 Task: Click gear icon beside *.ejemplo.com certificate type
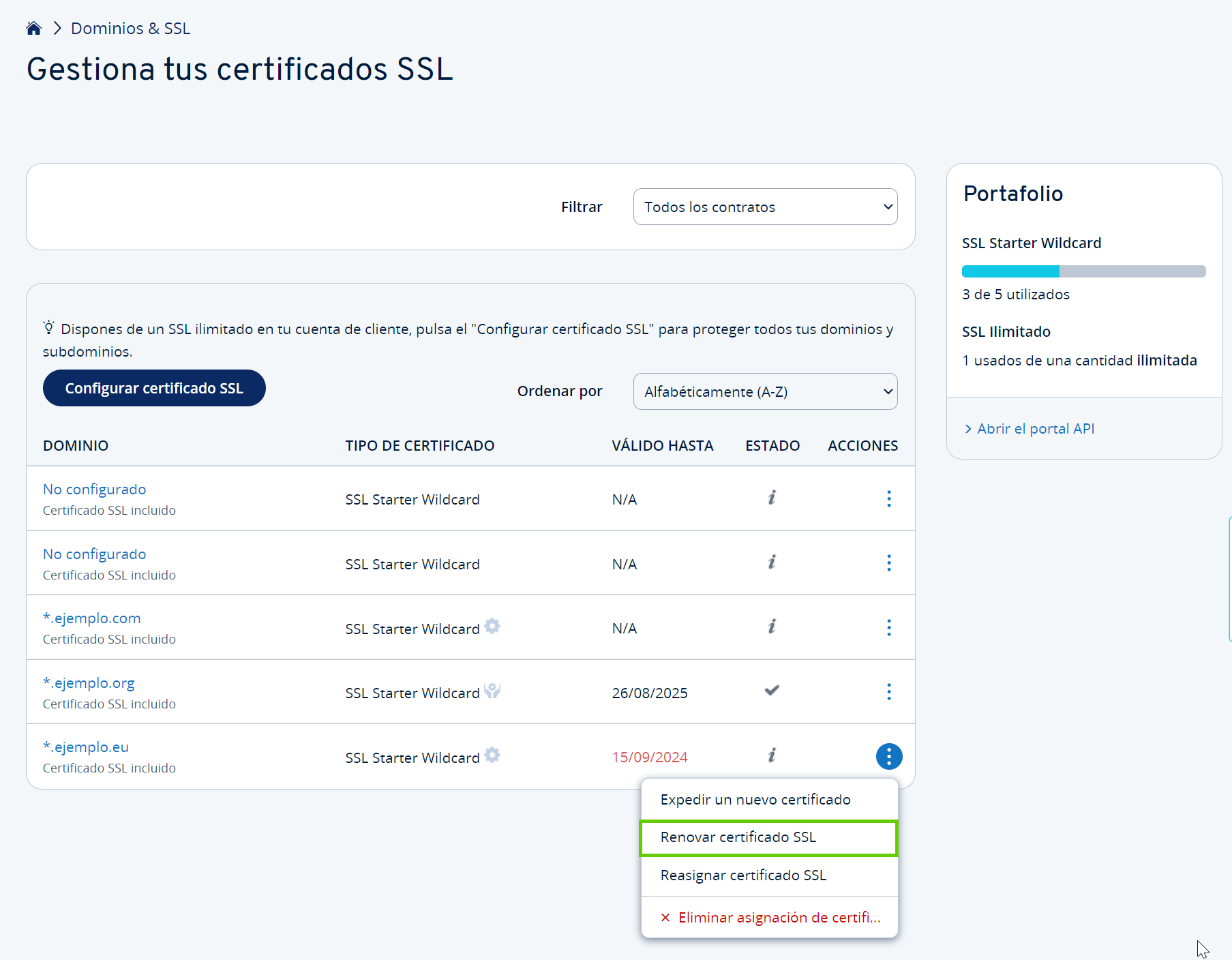(x=492, y=626)
